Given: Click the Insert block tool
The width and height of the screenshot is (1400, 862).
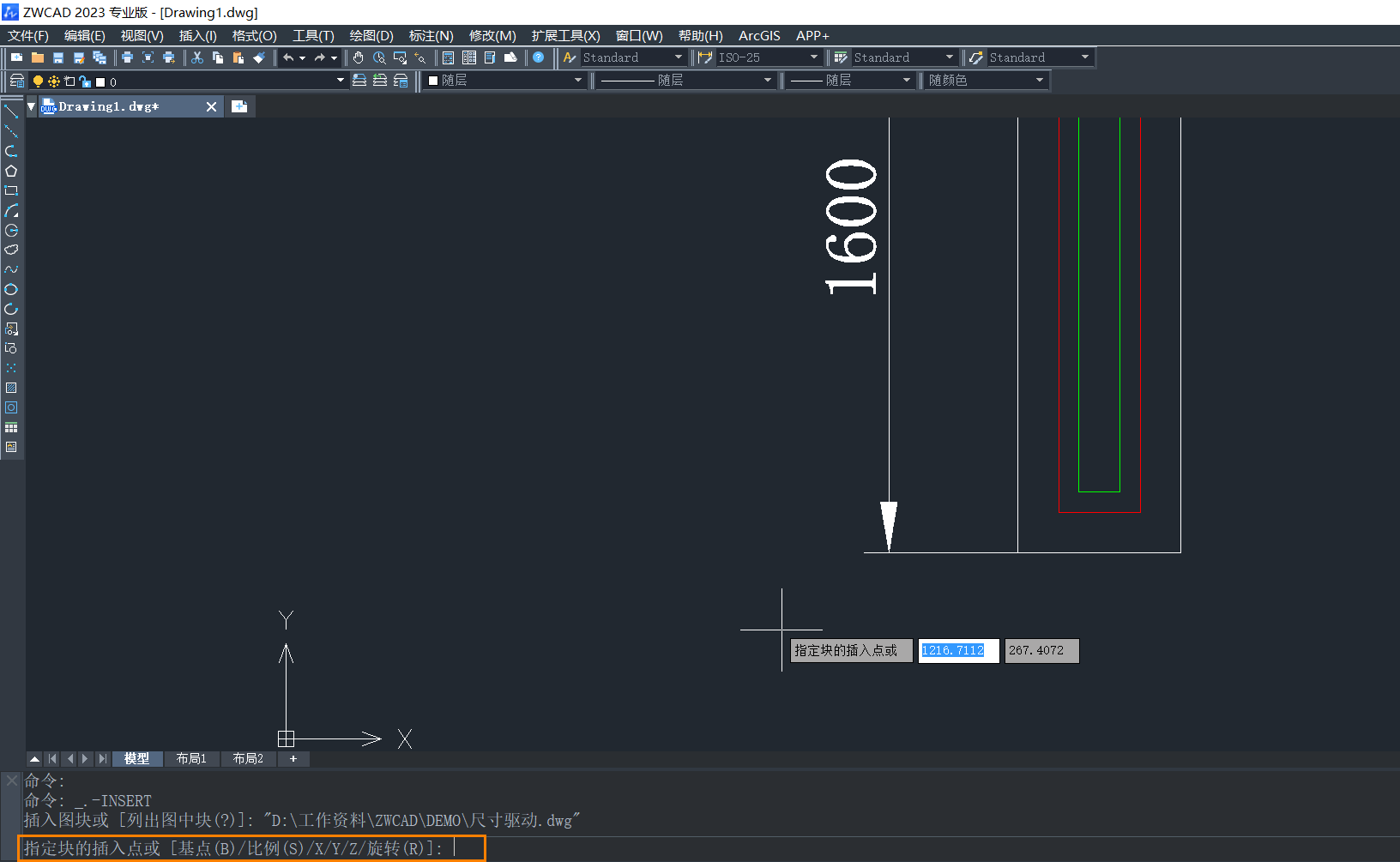Looking at the screenshot, I should point(11,329).
